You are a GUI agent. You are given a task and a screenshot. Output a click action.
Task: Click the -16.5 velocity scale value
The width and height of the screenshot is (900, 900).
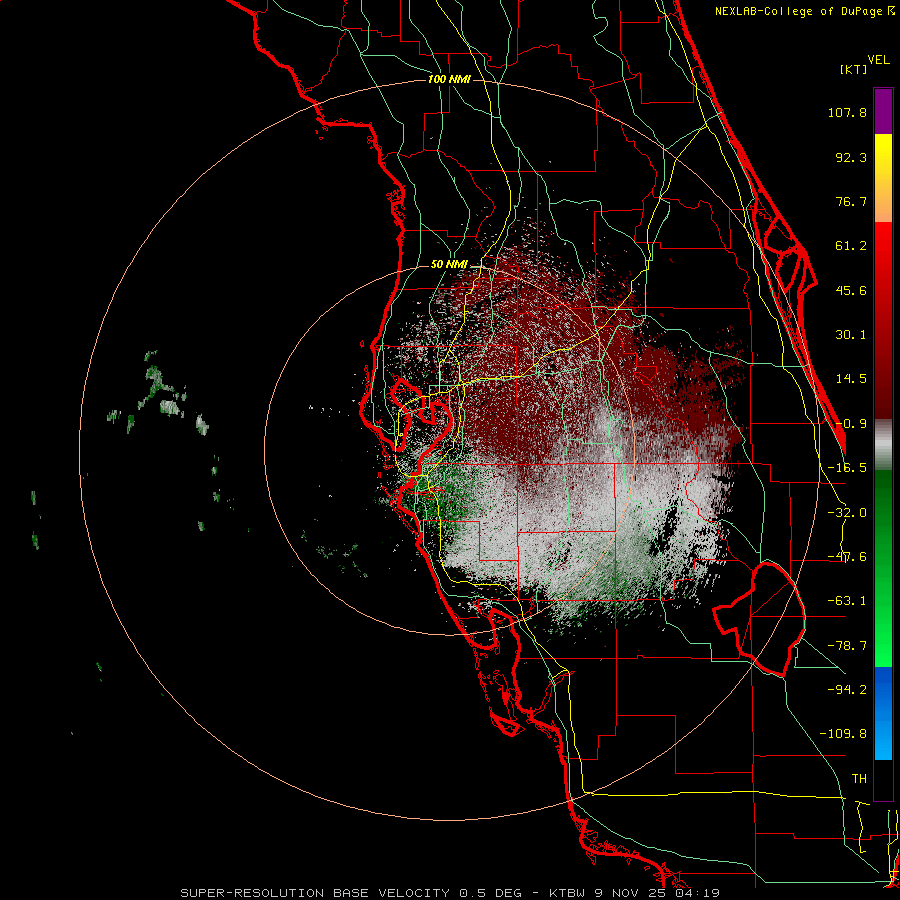coord(847,468)
